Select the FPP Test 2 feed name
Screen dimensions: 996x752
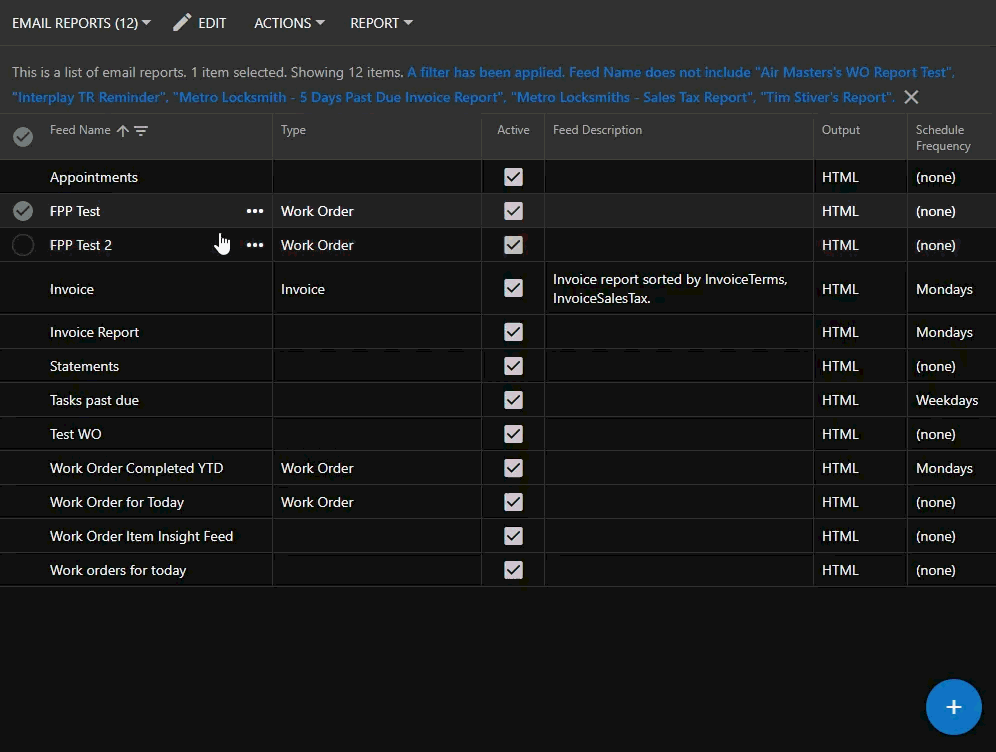click(x=81, y=245)
